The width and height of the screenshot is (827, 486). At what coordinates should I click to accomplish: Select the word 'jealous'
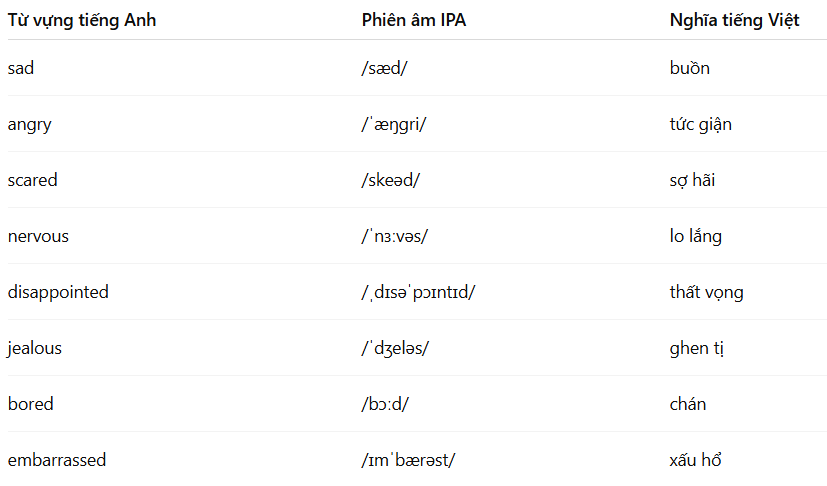34,348
